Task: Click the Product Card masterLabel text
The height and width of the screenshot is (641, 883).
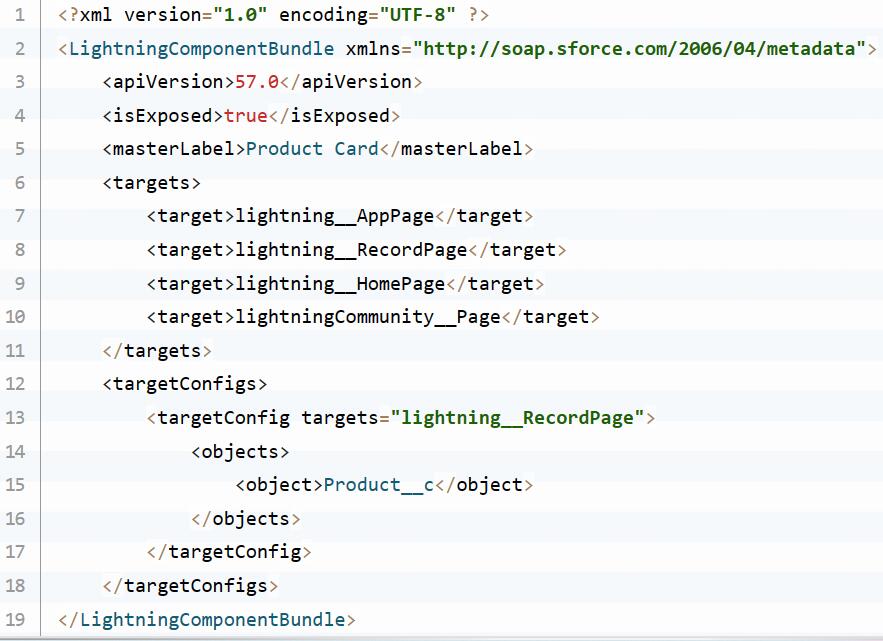Action: tap(312, 149)
